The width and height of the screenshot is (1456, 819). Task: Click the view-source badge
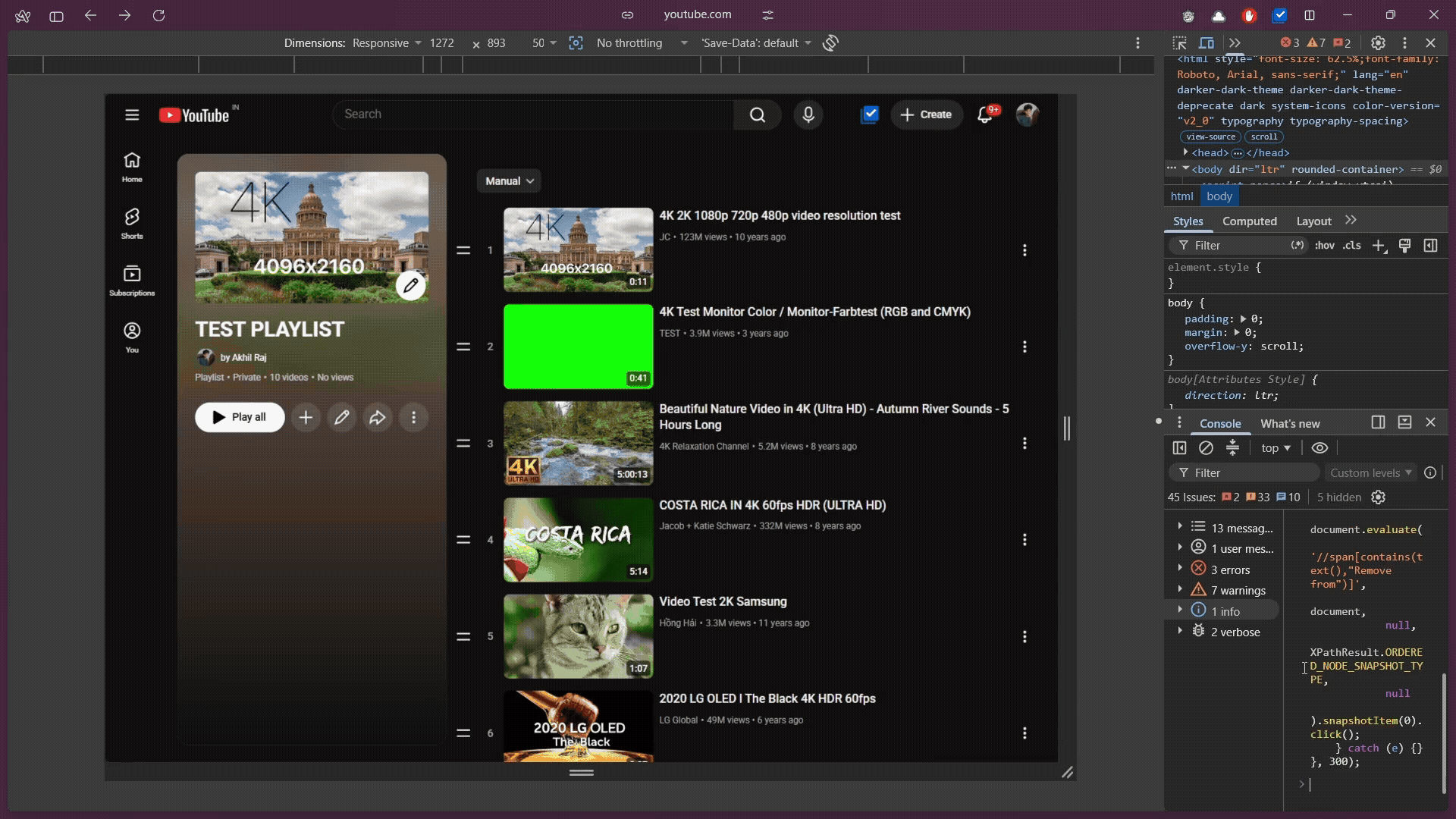pos(1210,137)
